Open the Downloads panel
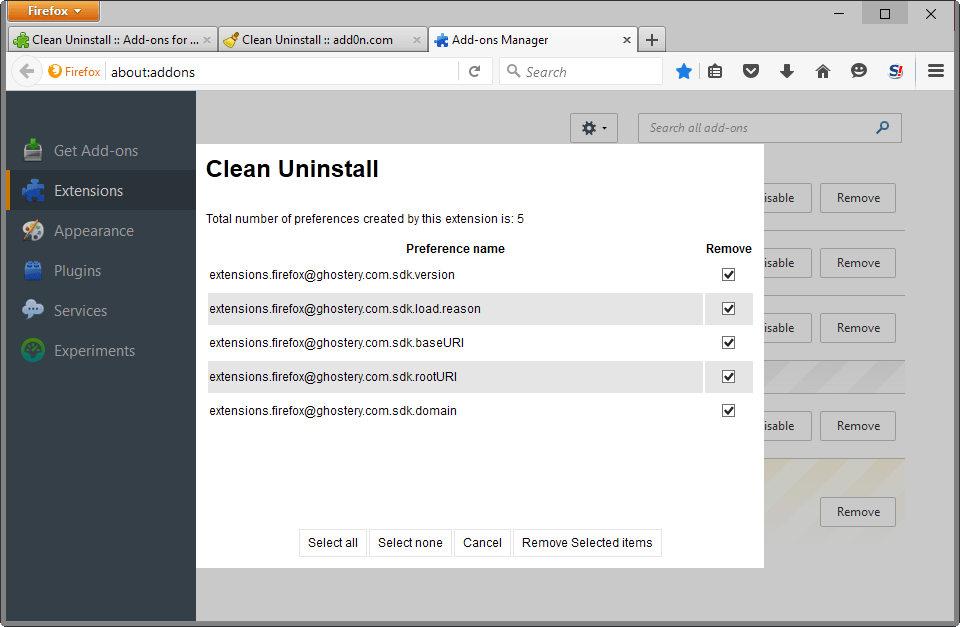960x627 pixels. tap(787, 71)
